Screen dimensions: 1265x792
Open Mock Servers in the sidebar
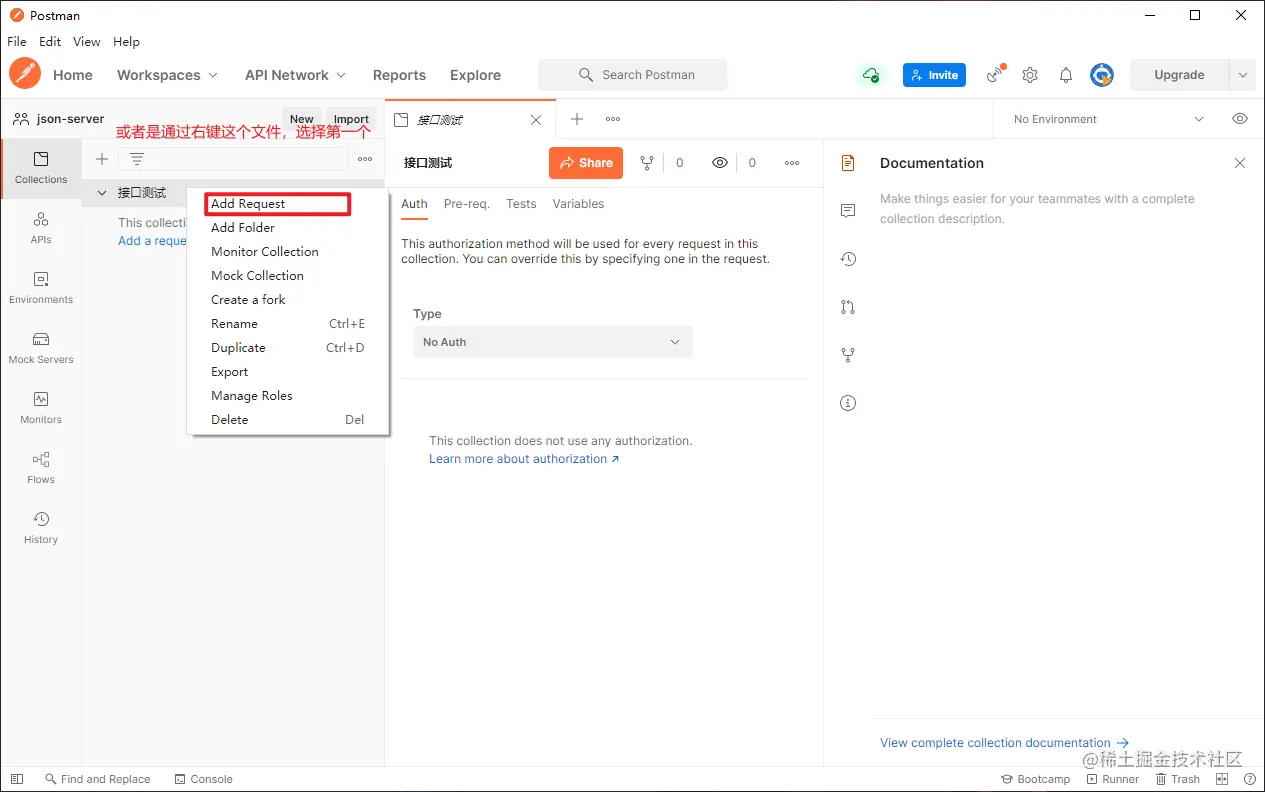[x=41, y=347]
